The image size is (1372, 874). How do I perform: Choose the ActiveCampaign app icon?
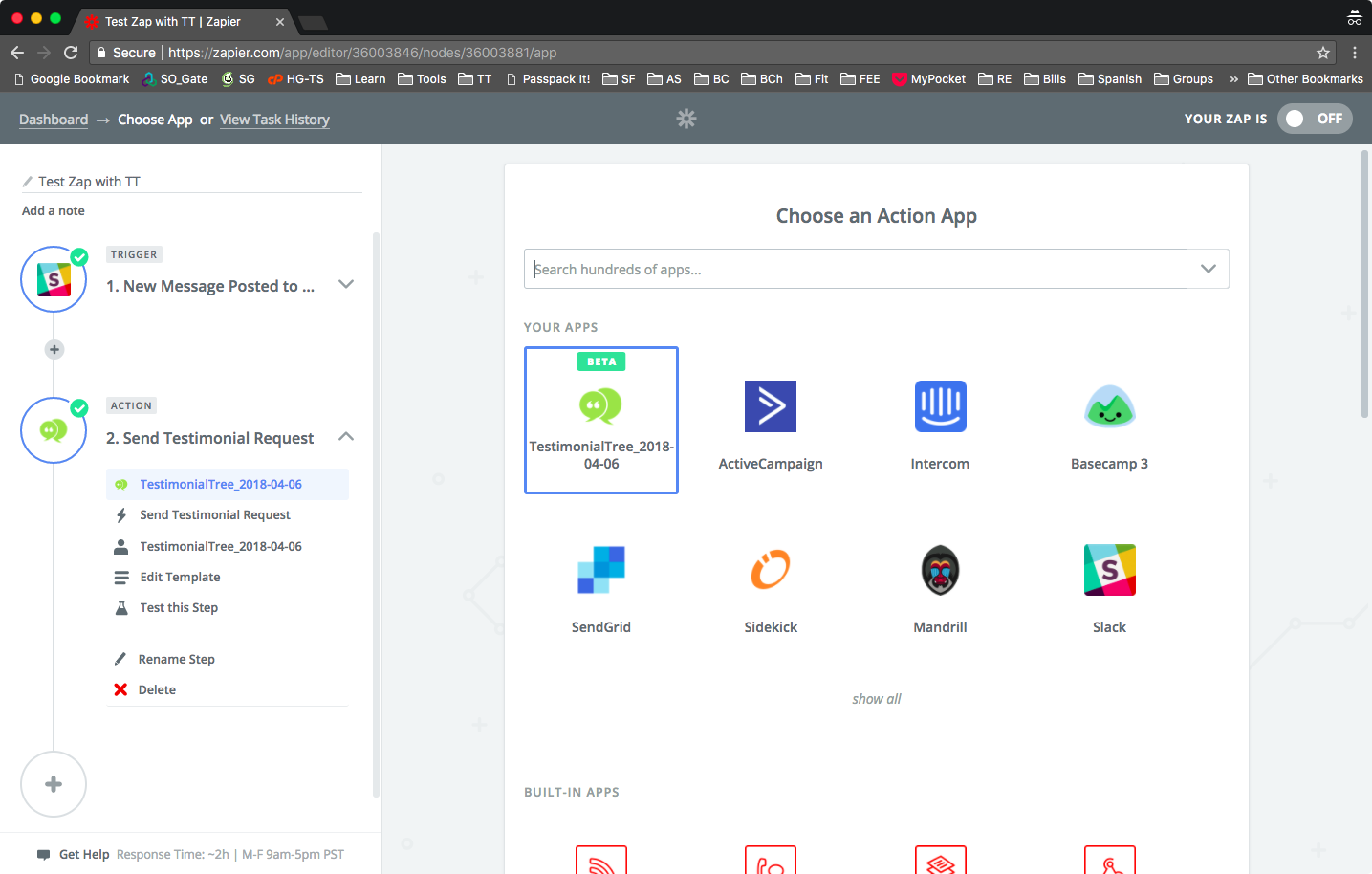tap(771, 406)
